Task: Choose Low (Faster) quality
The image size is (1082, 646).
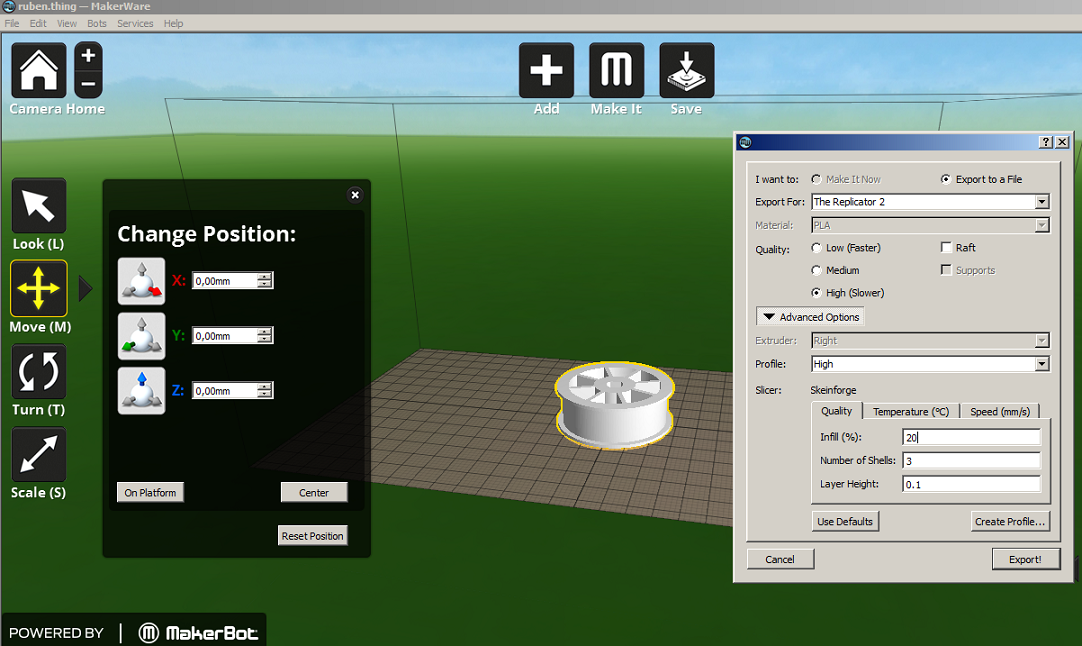Action: [x=816, y=248]
